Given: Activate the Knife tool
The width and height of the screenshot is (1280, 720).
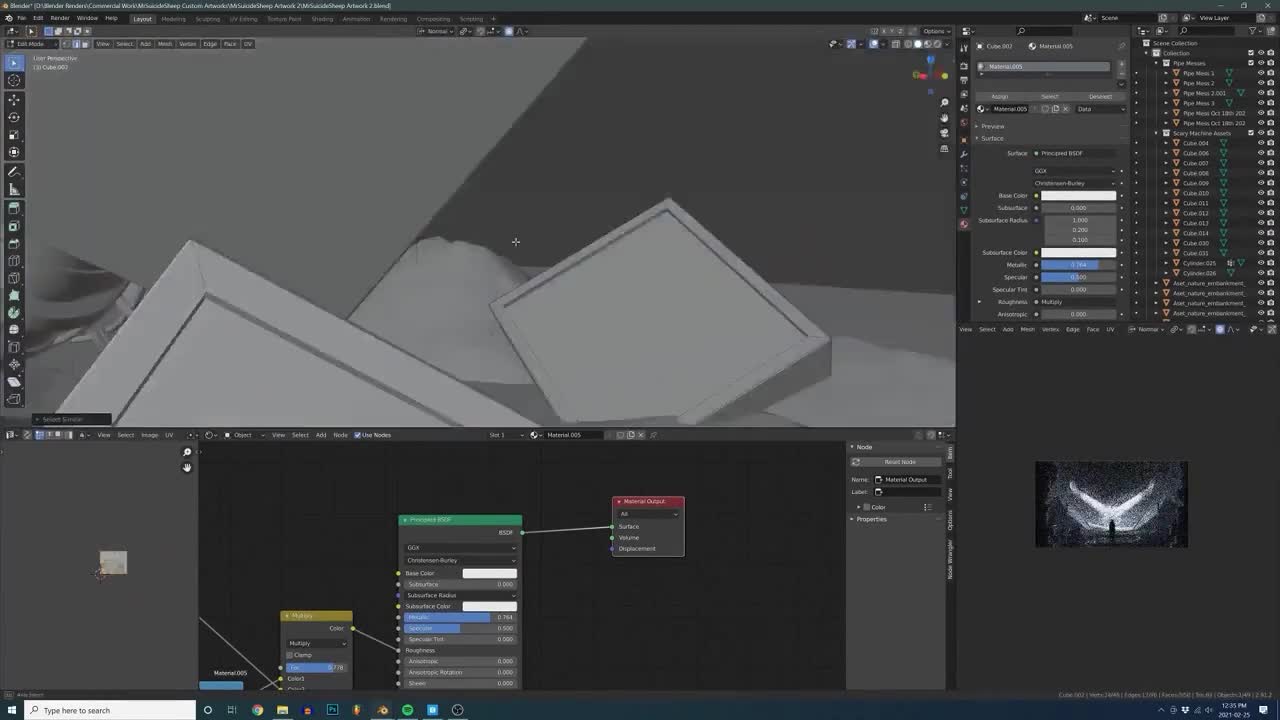Looking at the screenshot, I should coord(14,278).
